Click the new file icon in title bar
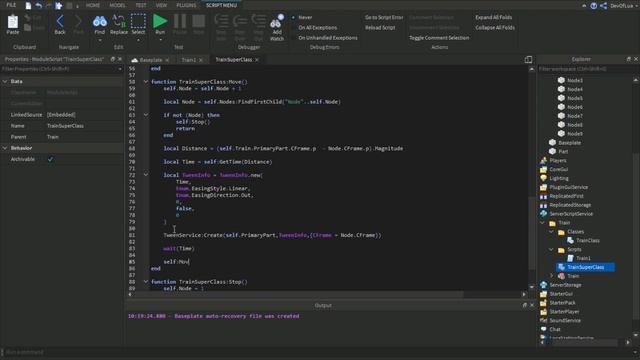Screen dimensions: 640x360 click(x=28, y=6)
